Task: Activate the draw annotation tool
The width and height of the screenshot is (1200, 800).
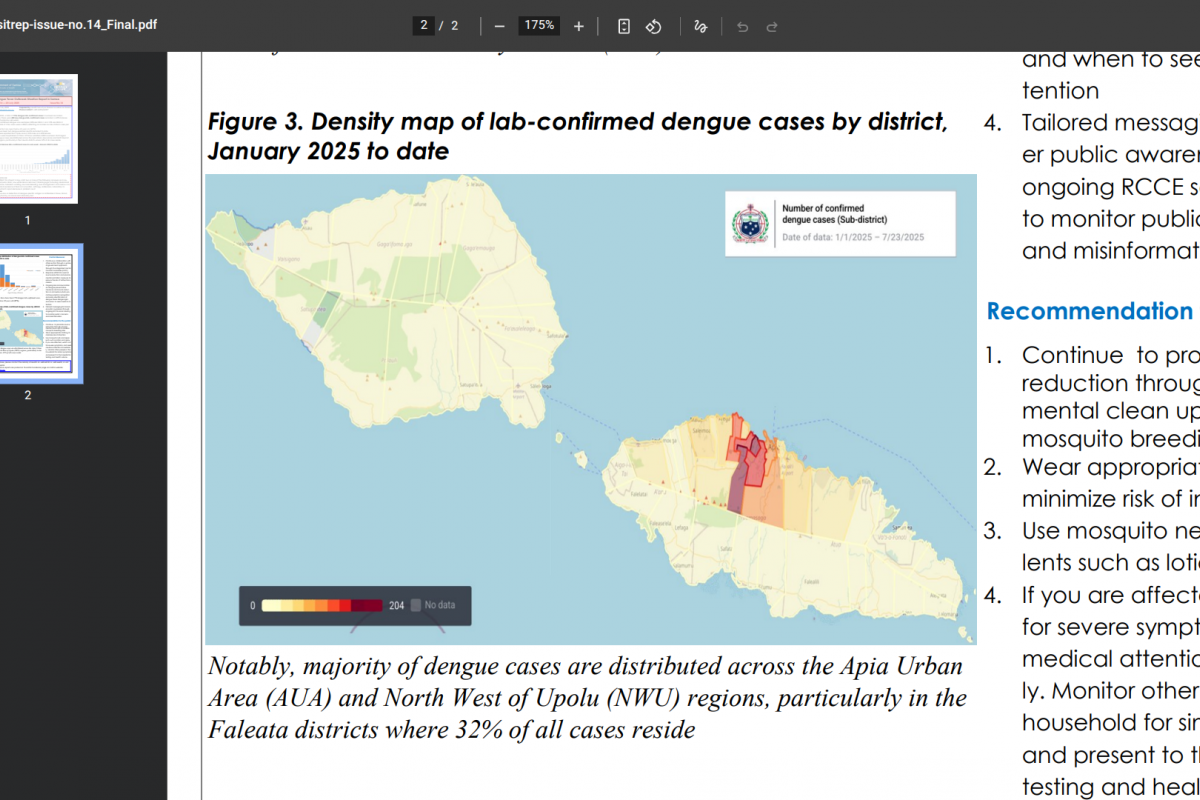Action: [x=701, y=26]
